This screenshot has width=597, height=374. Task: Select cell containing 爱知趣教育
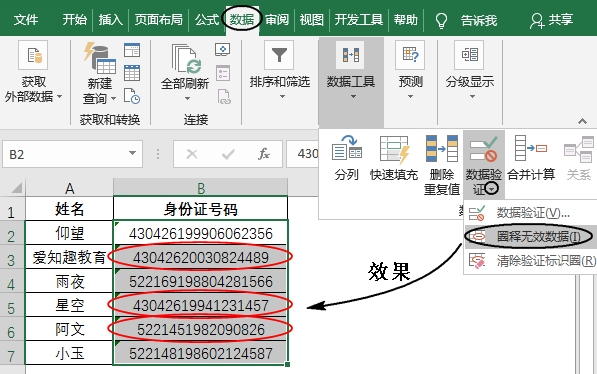(69, 257)
